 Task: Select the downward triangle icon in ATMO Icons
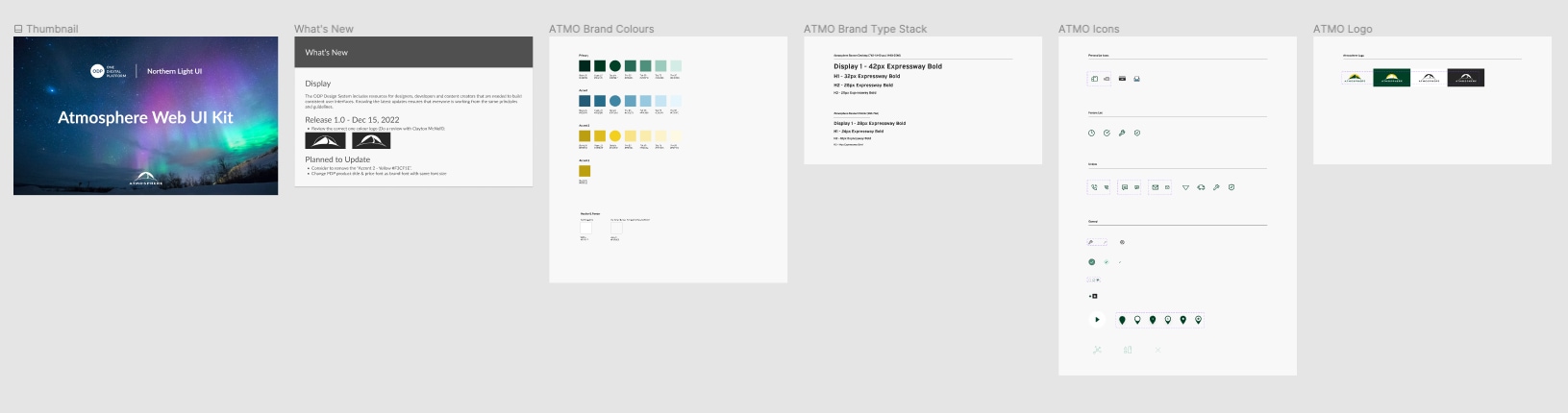coord(1185,187)
